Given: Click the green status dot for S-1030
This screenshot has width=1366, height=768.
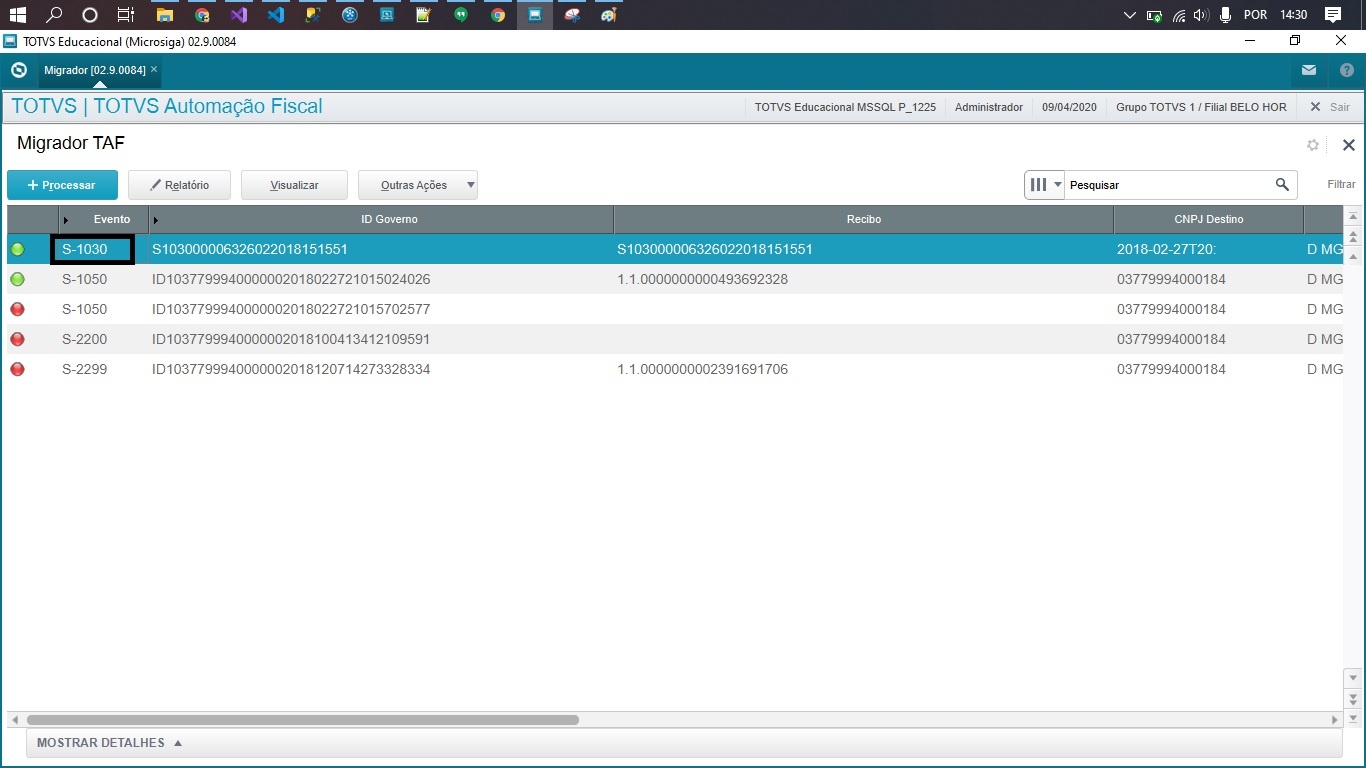Looking at the screenshot, I should pos(17,249).
